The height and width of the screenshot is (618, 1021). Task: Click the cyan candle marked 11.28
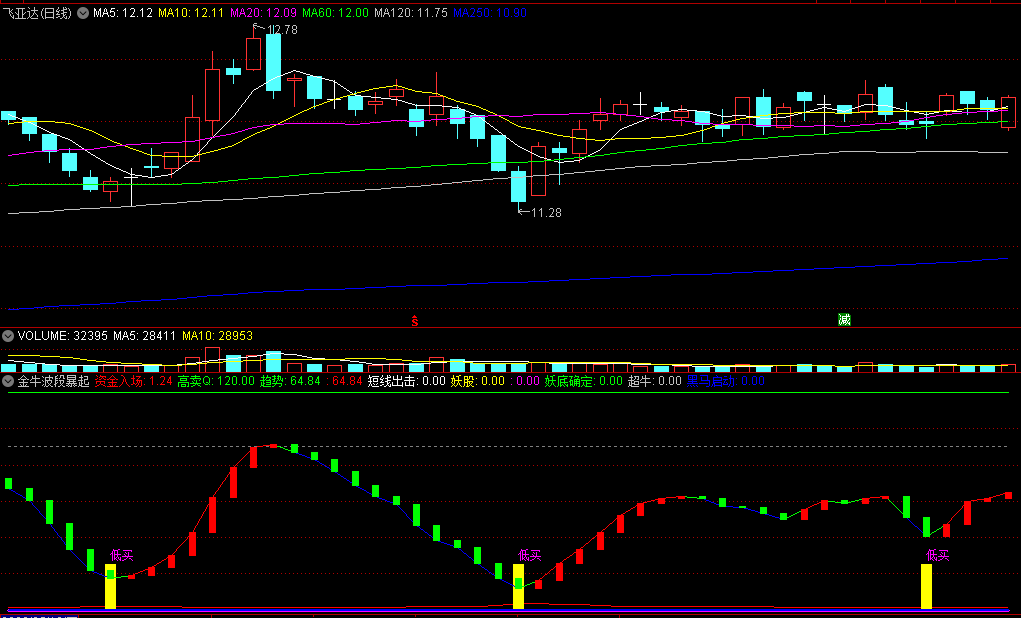point(518,186)
